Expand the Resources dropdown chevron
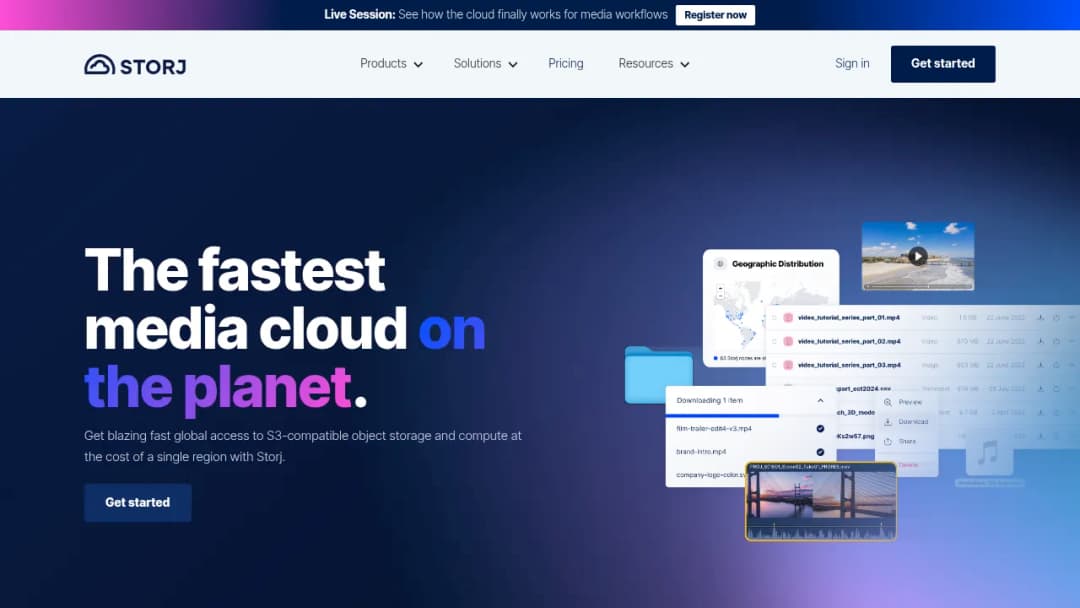This screenshot has width=1080, height=608. click(x=685, y=64)
